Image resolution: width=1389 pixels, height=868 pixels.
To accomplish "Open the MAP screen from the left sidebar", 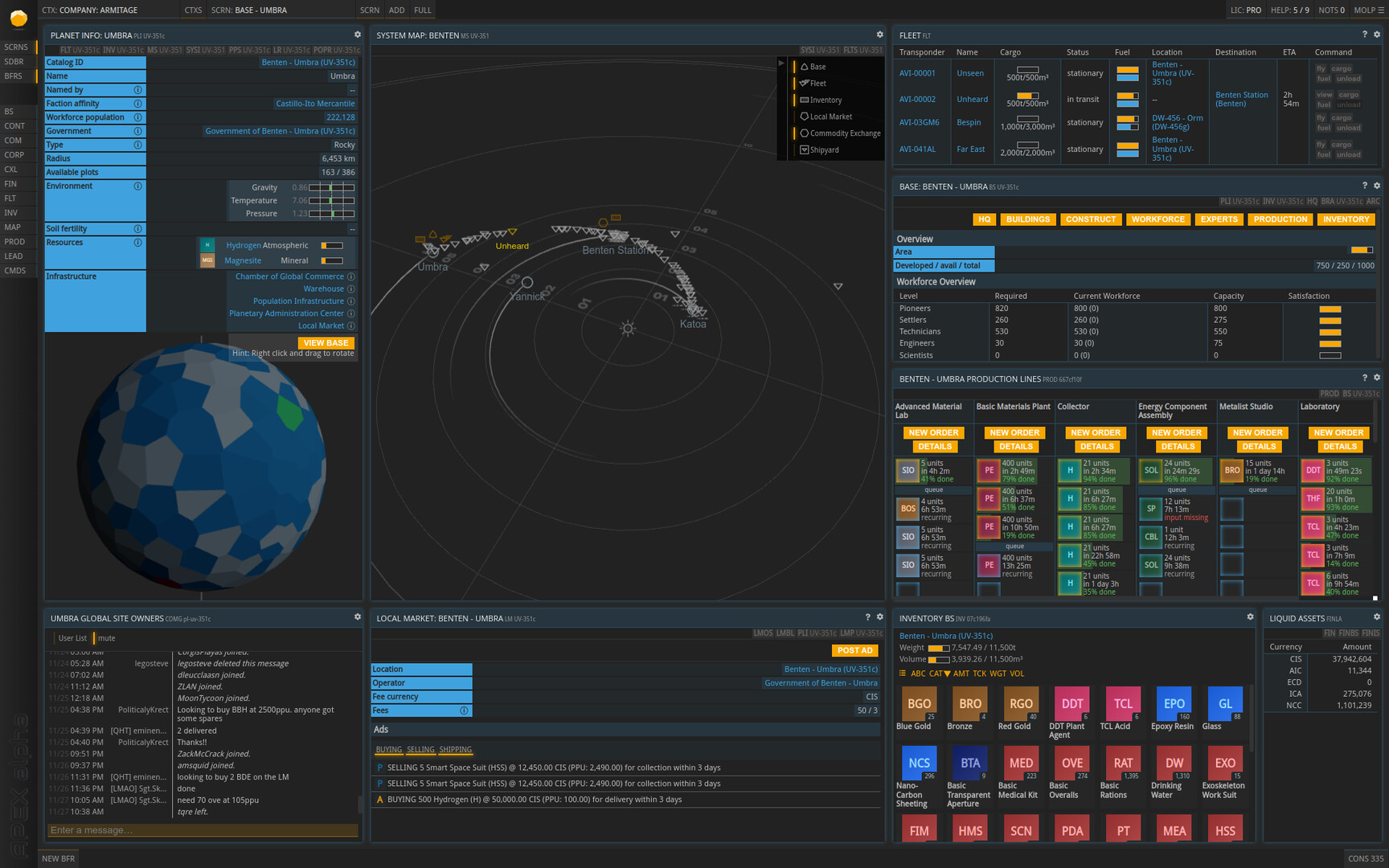I will tap(14, 227).
